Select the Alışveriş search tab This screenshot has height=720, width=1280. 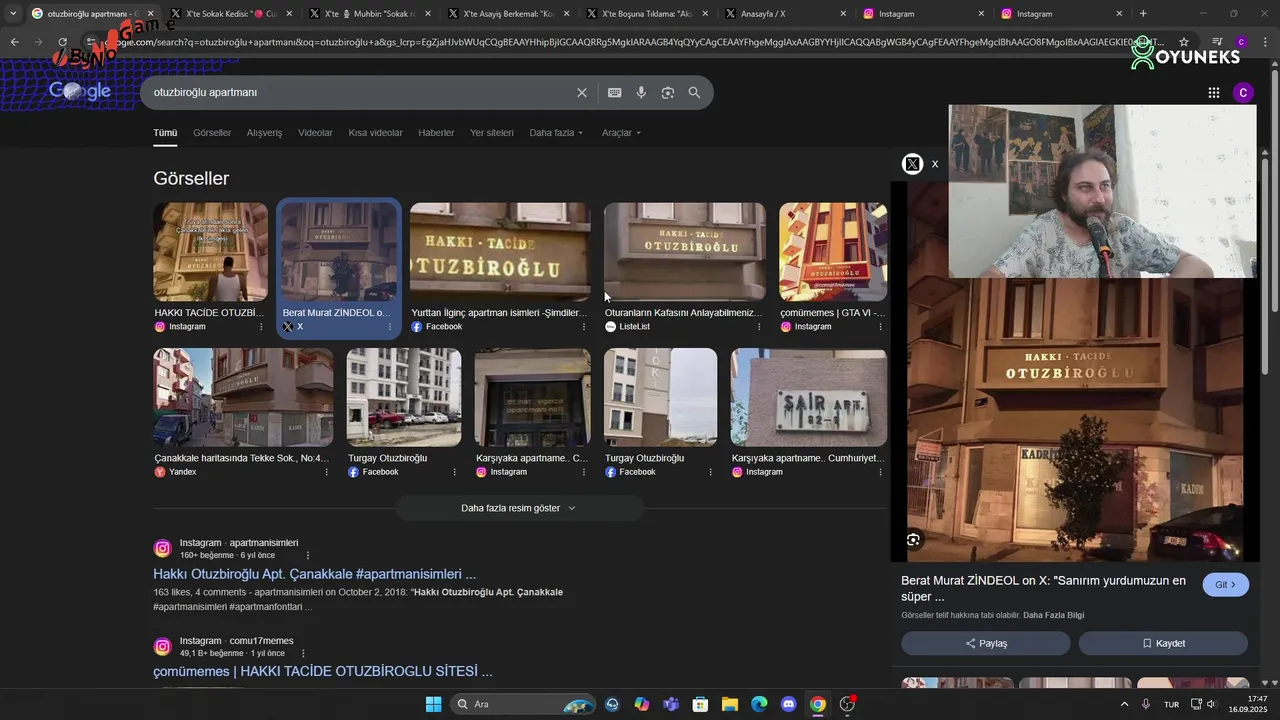pos(265,133)
